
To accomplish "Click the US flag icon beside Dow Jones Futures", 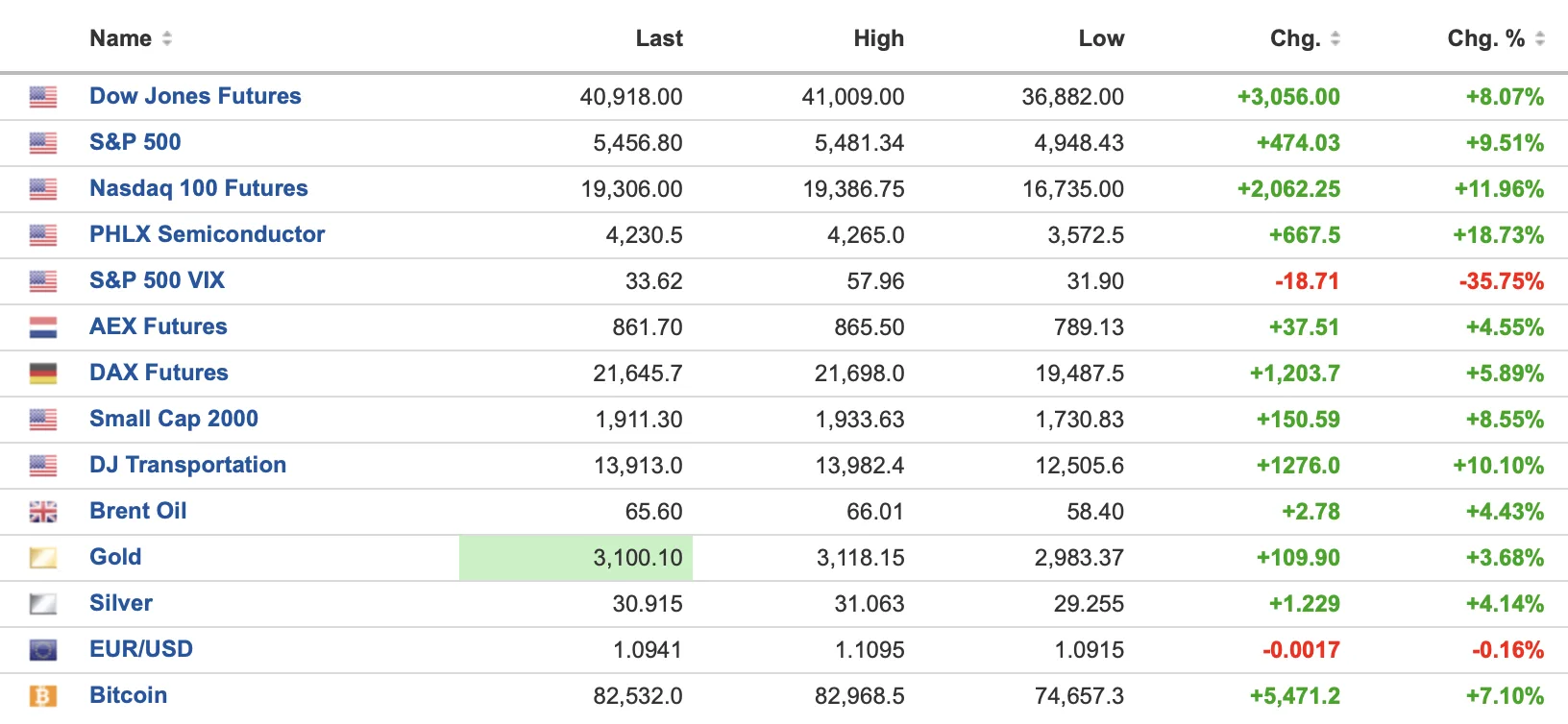I will point(43,97).
